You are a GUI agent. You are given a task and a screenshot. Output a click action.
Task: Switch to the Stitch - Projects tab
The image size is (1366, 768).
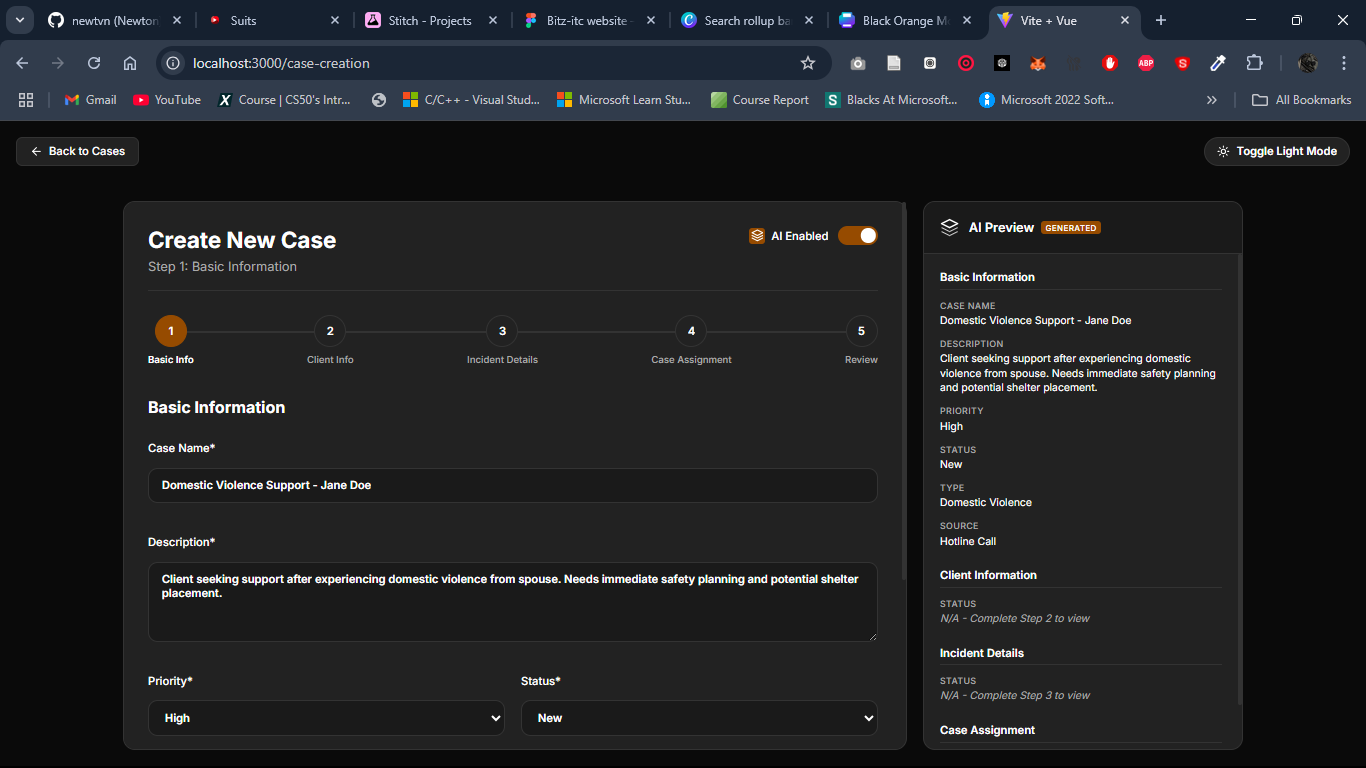pyautogui.click(x=430, y=20)
